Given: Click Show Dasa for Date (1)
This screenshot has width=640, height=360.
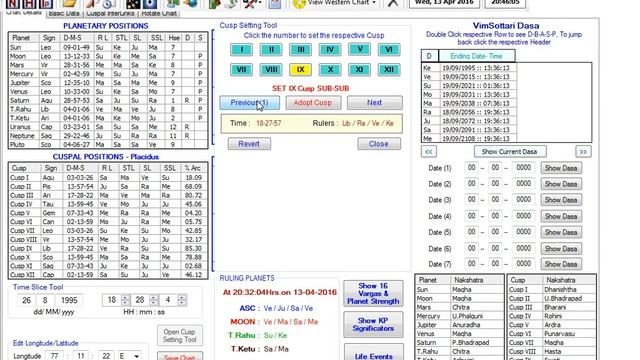Looking at the screenshot, I should tap(561, 168).
